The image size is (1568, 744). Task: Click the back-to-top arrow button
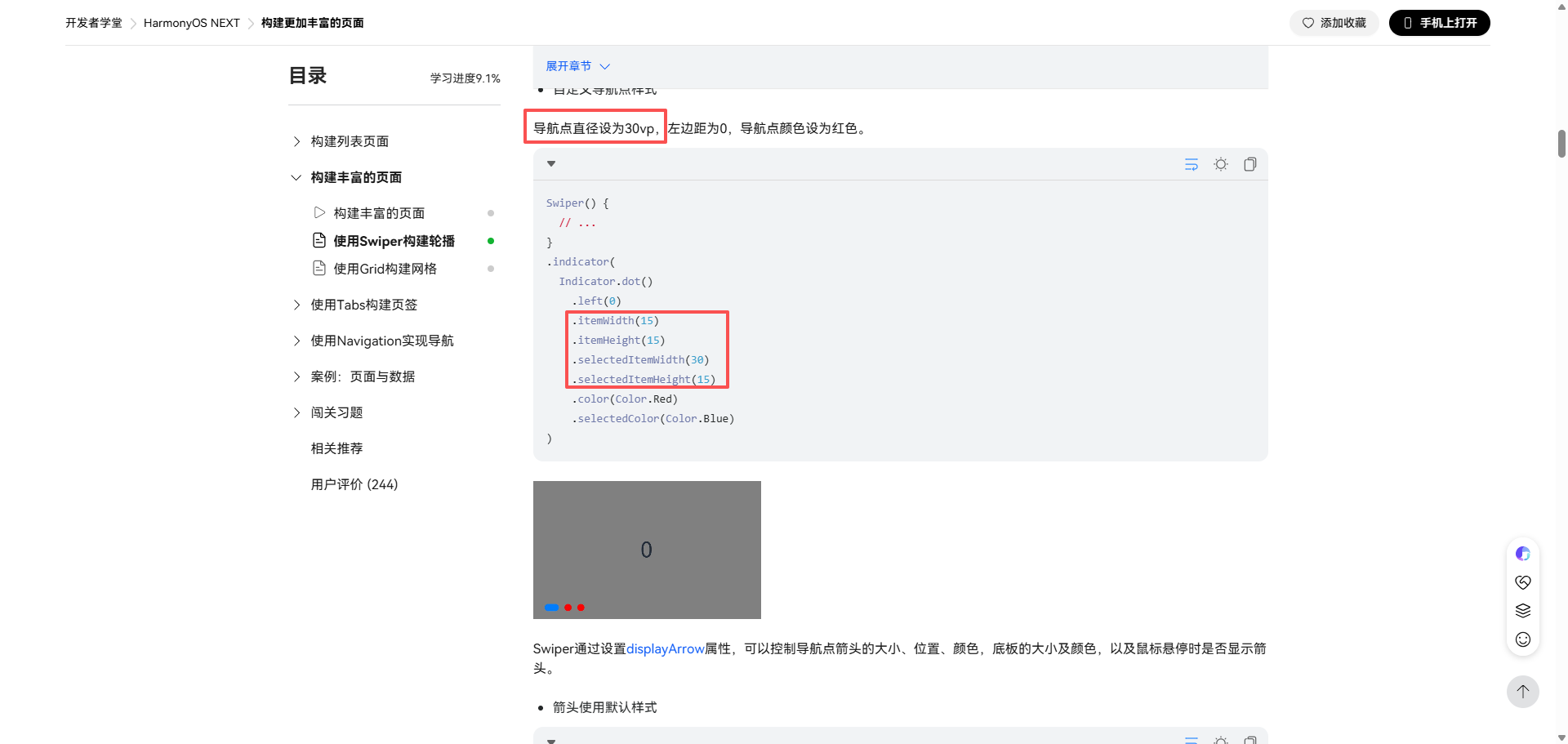1522,692
